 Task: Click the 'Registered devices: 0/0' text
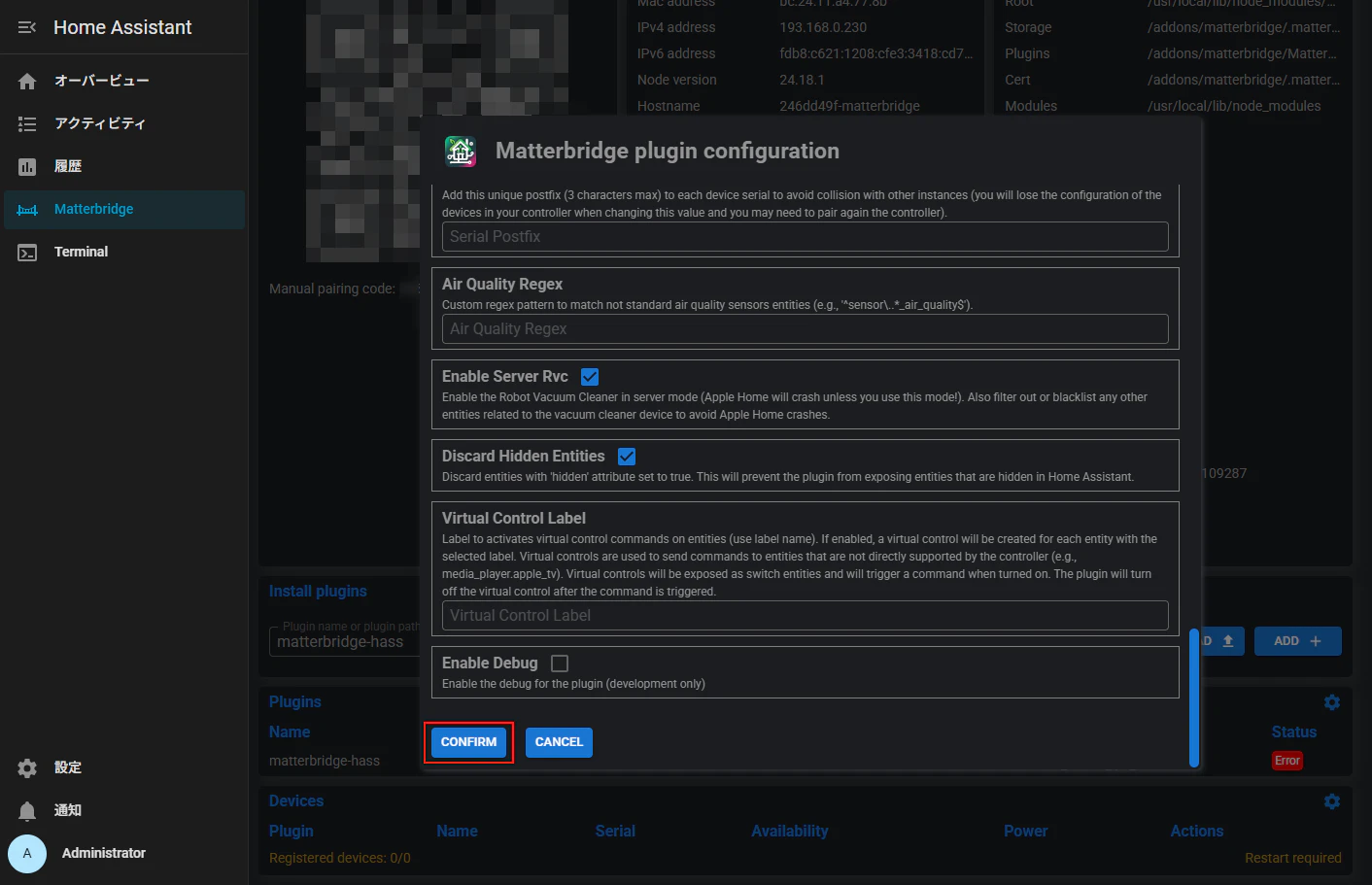click(x=340, y=859)
